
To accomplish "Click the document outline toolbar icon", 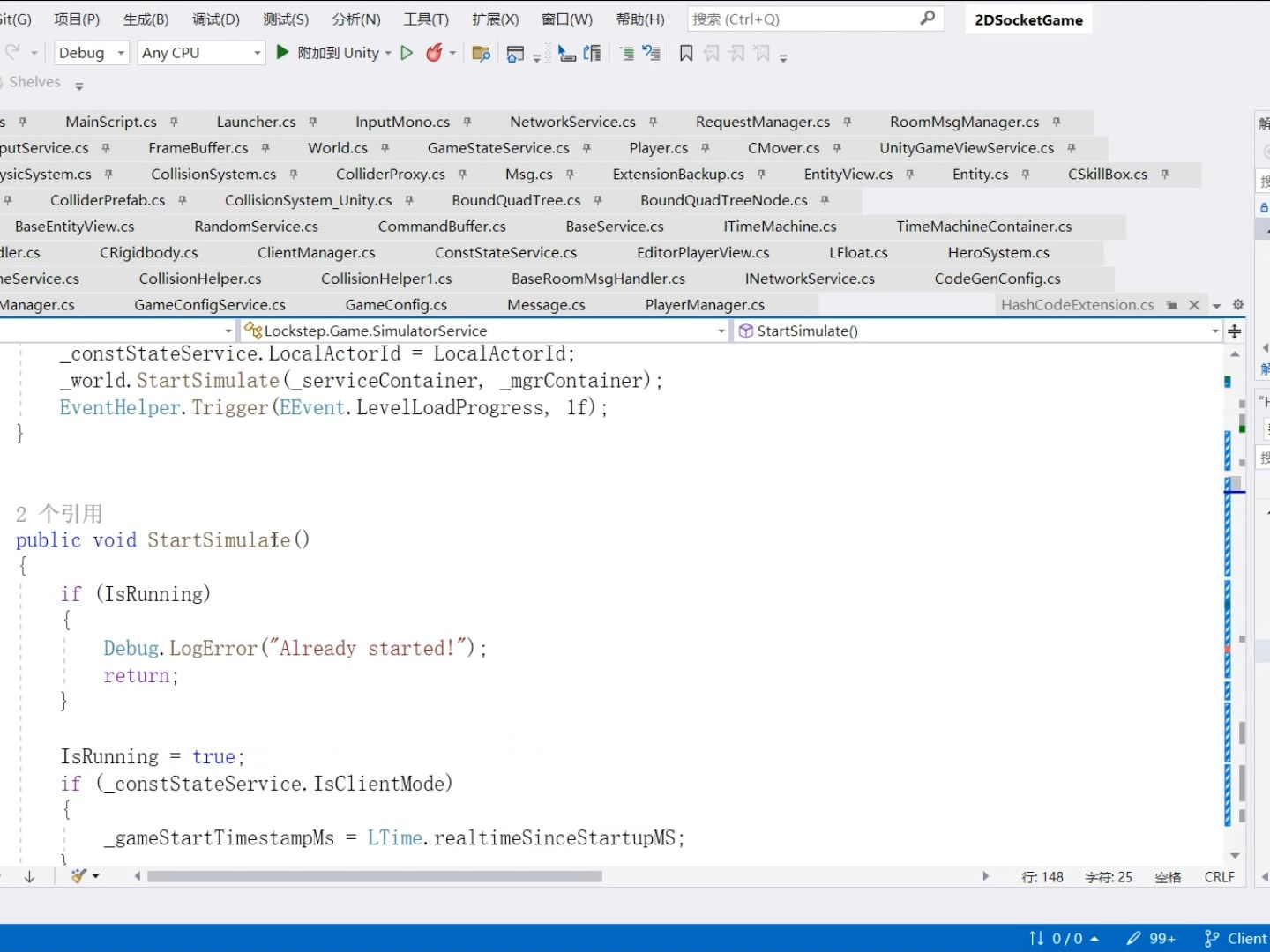I will coord(592,54).
